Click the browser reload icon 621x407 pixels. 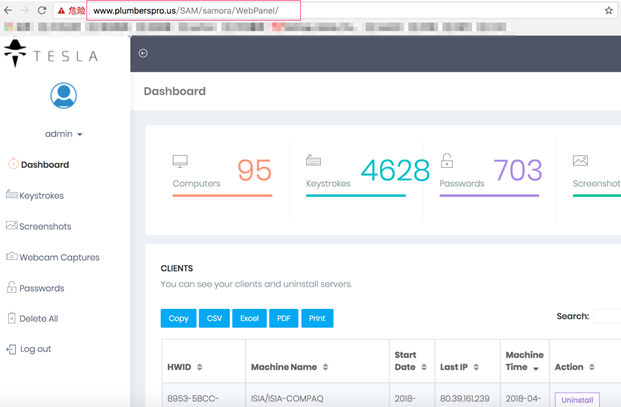coord(42,11)
